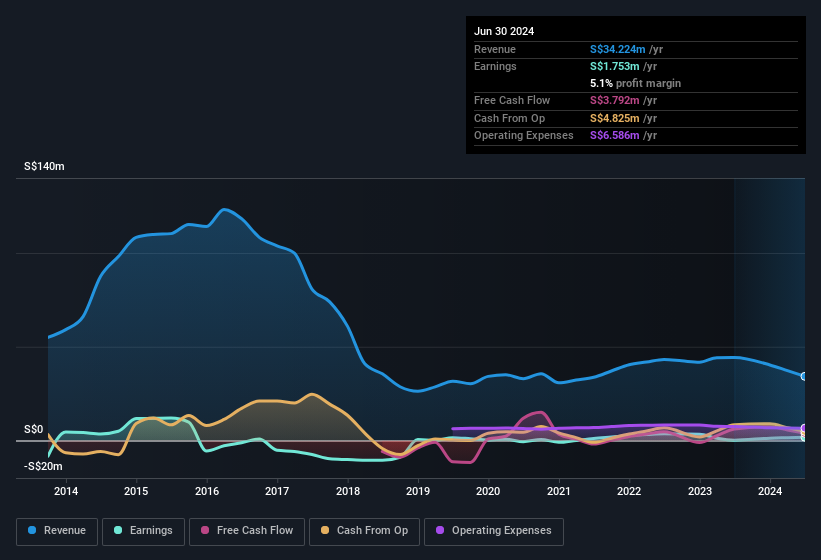The width and height of the screenshot is (821, 560).
Task: Click the 2024 x-axis year label
Action: [x=770, y=491]
